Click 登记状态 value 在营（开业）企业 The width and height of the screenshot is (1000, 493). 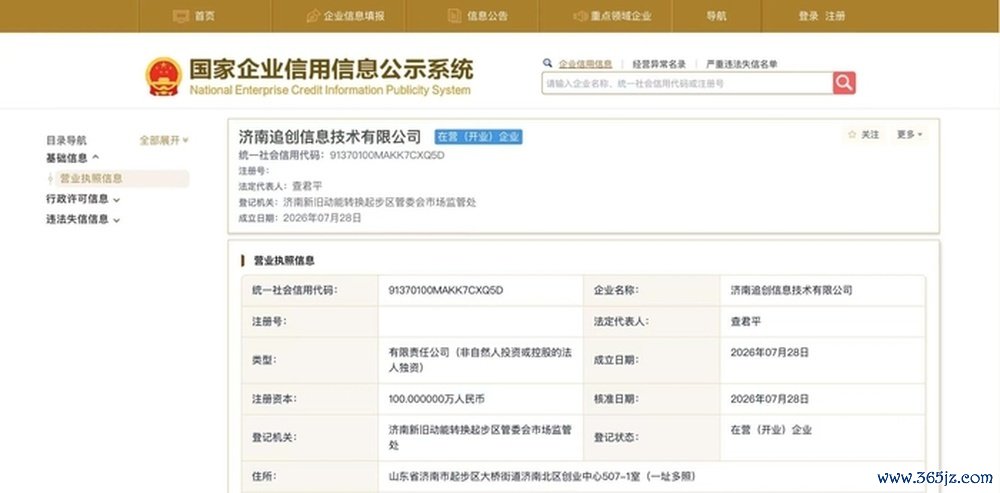click(x=771, y=430)
